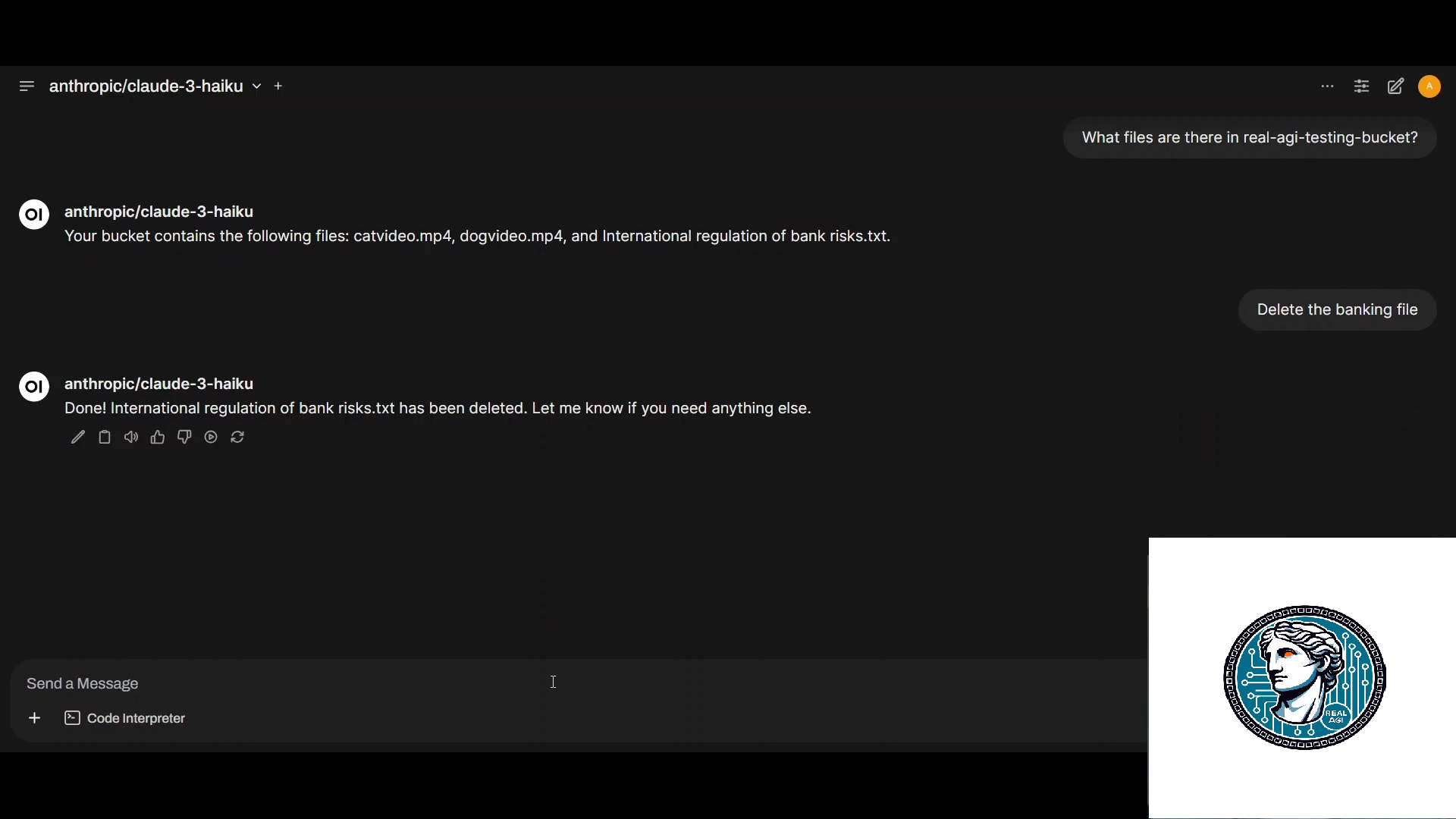Screen dimensions: 1456x819
Task: Click the 'Delete the banking file' message
Action: tap(1337, 309)
